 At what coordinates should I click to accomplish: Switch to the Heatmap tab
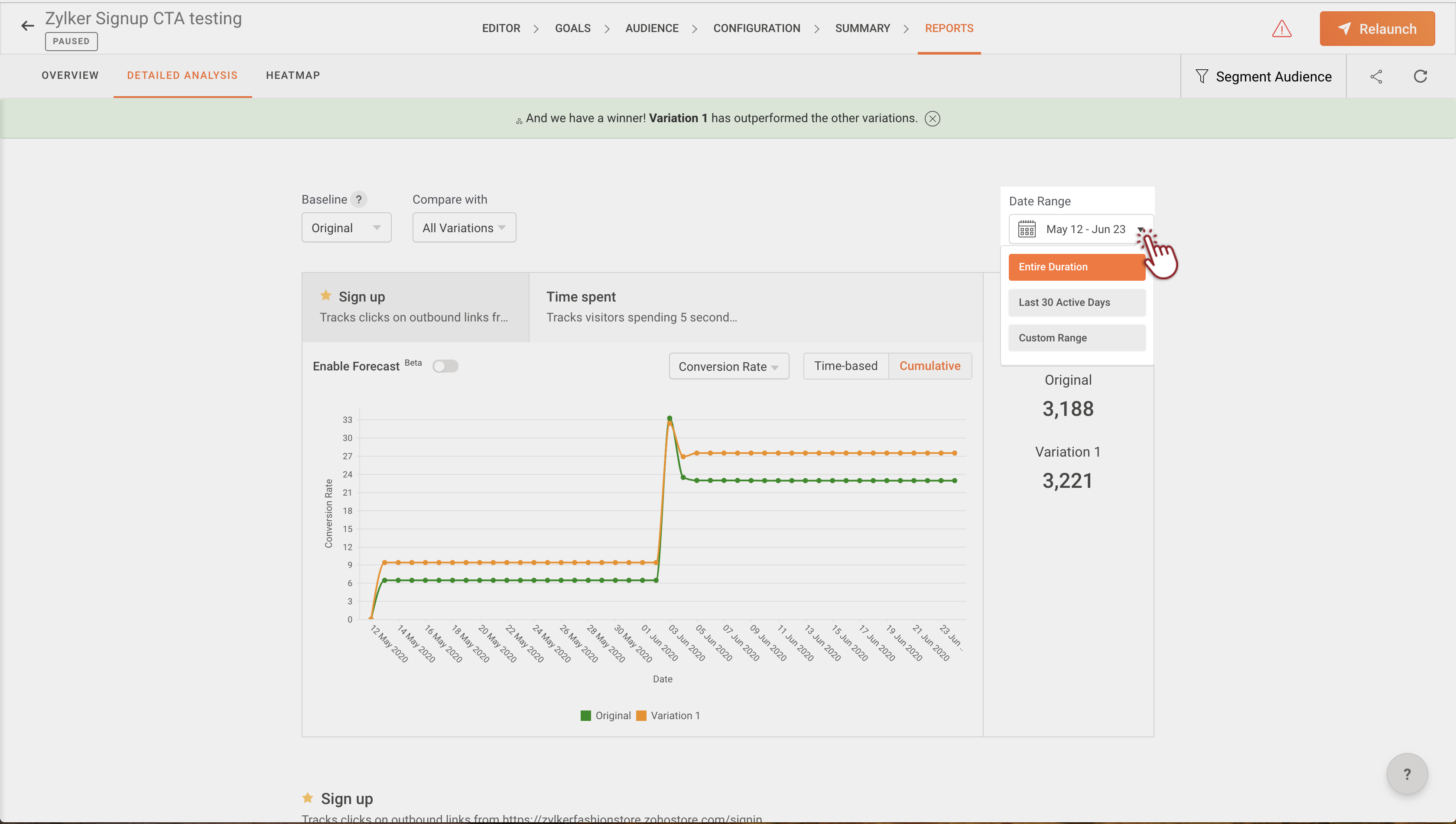(292, 75)
